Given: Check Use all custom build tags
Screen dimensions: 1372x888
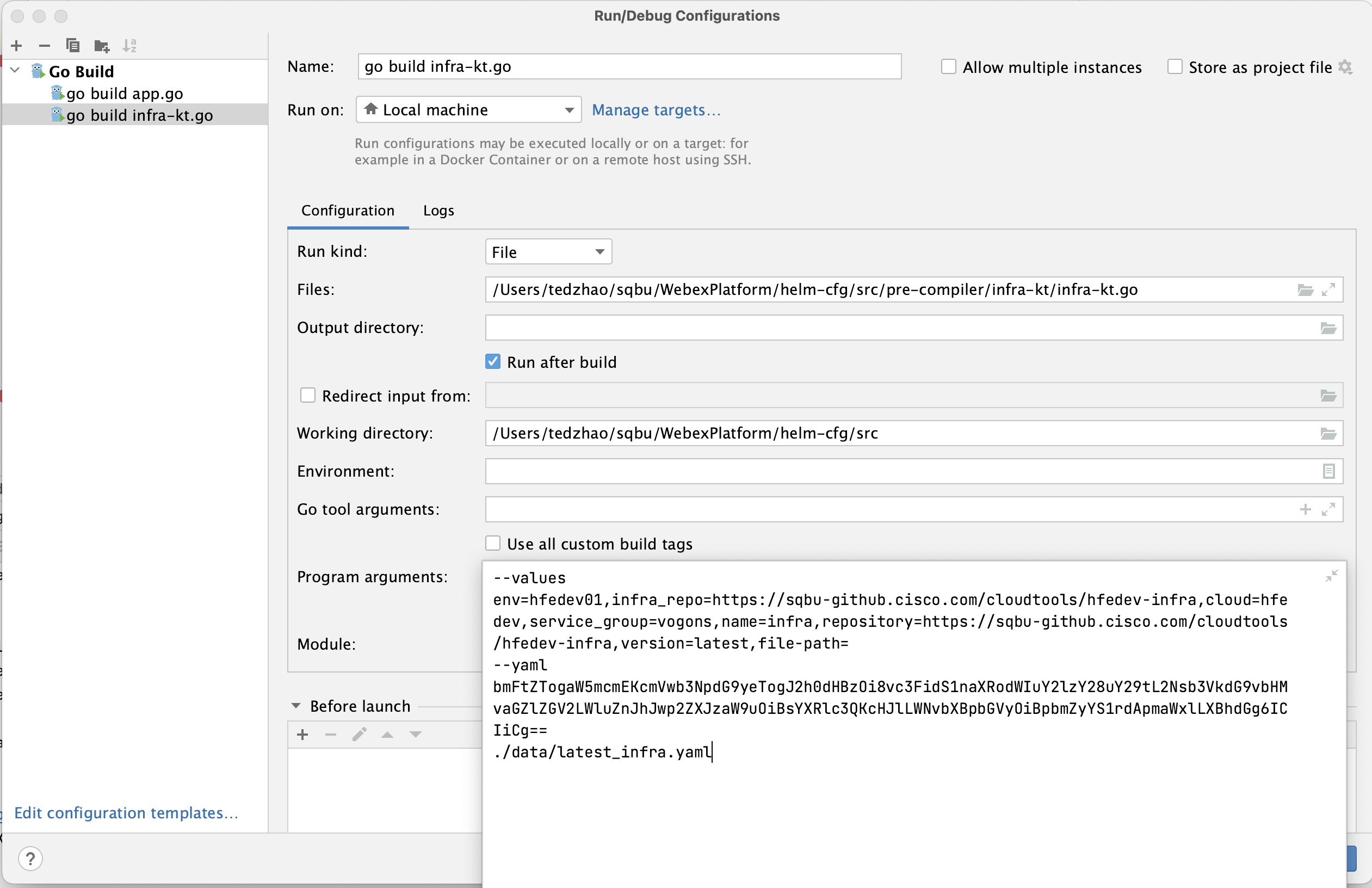Looking at the screenshot, I should pyautogui.click(x=493, y=544).
